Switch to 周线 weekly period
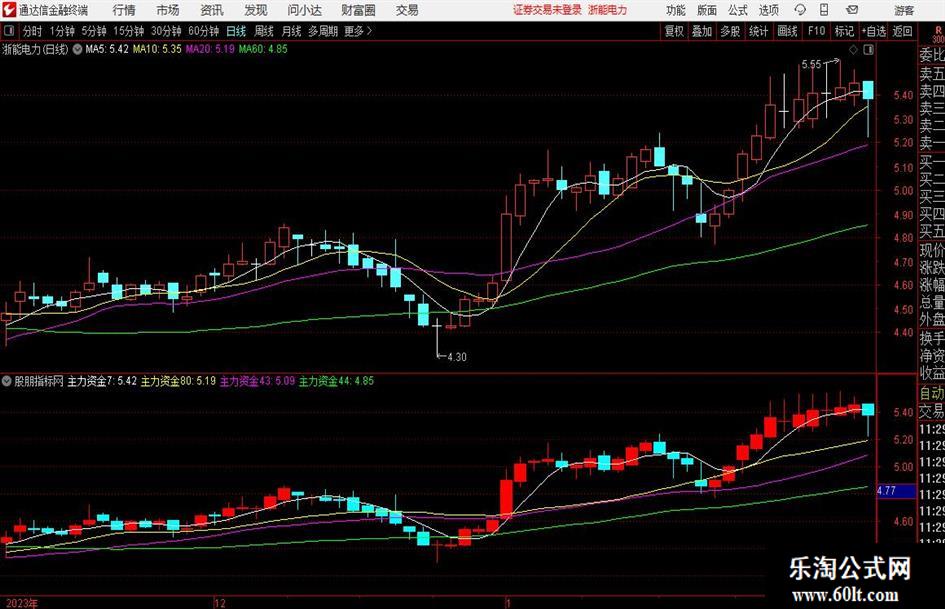945x609 pixels. 264,31
